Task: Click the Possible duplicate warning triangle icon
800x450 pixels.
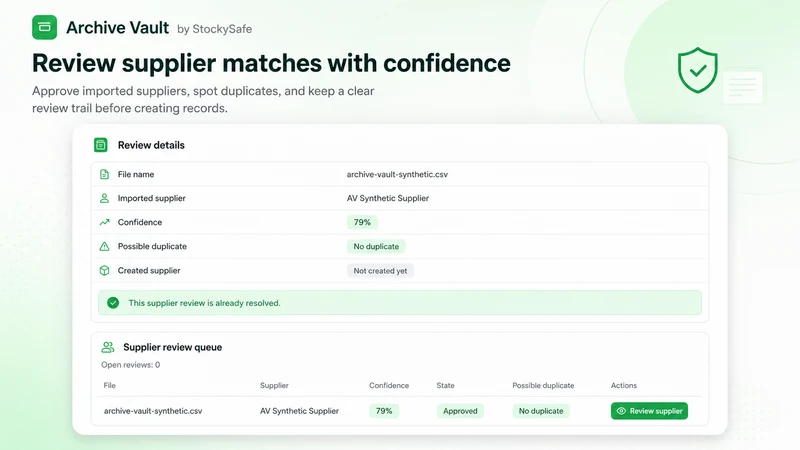Action: pyautogui.click(x=104, y=246)
